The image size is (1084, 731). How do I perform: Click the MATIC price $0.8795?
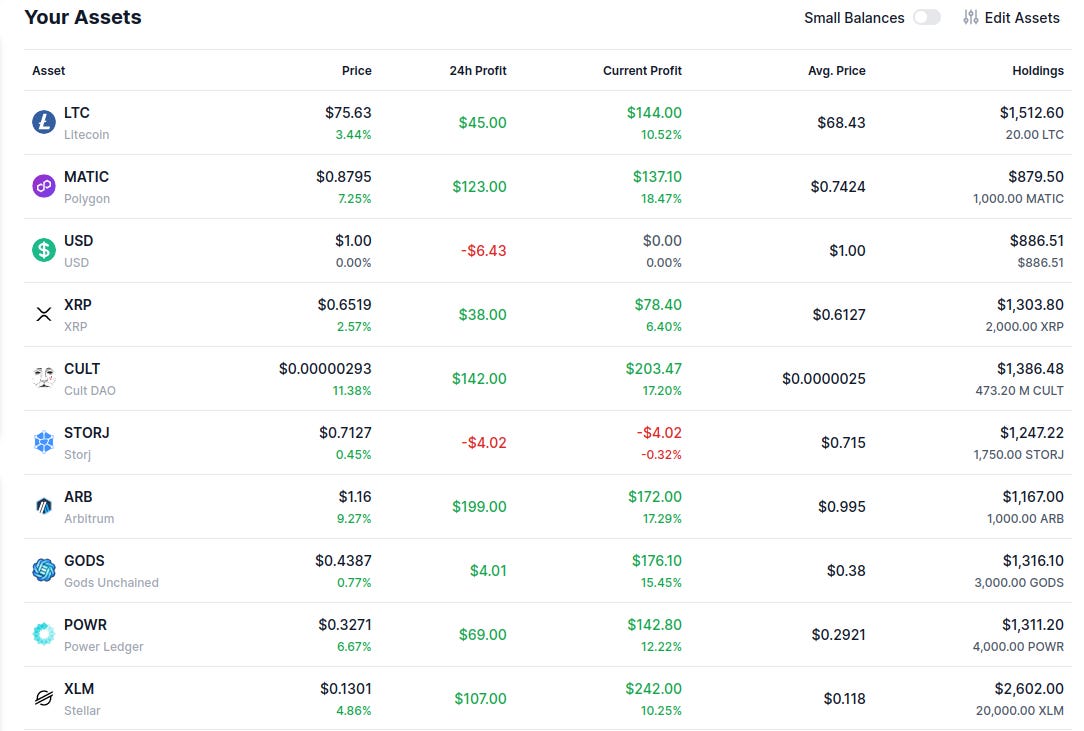click(344, 176)
